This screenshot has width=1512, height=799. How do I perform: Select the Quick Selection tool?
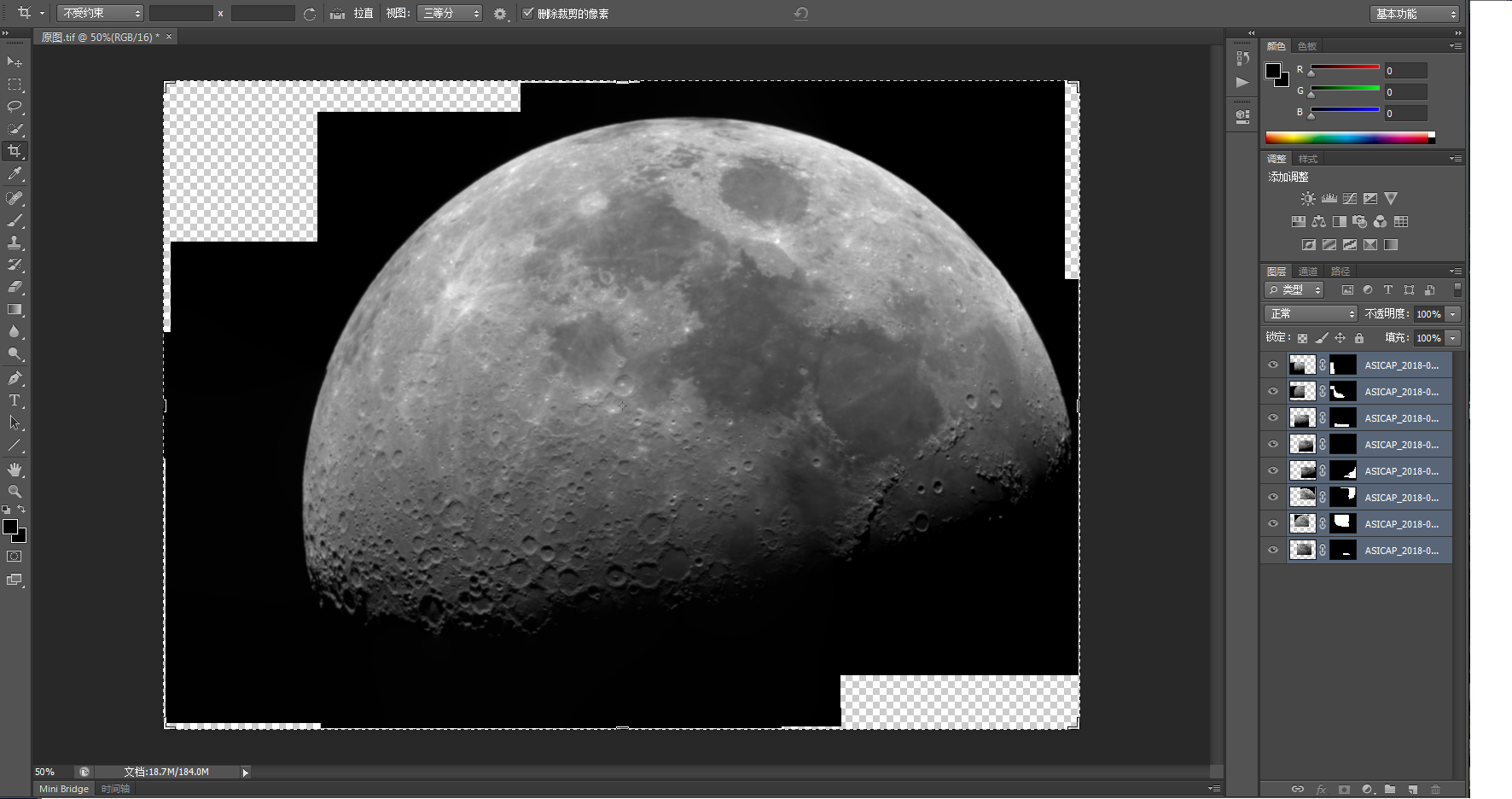coord(15,129)
